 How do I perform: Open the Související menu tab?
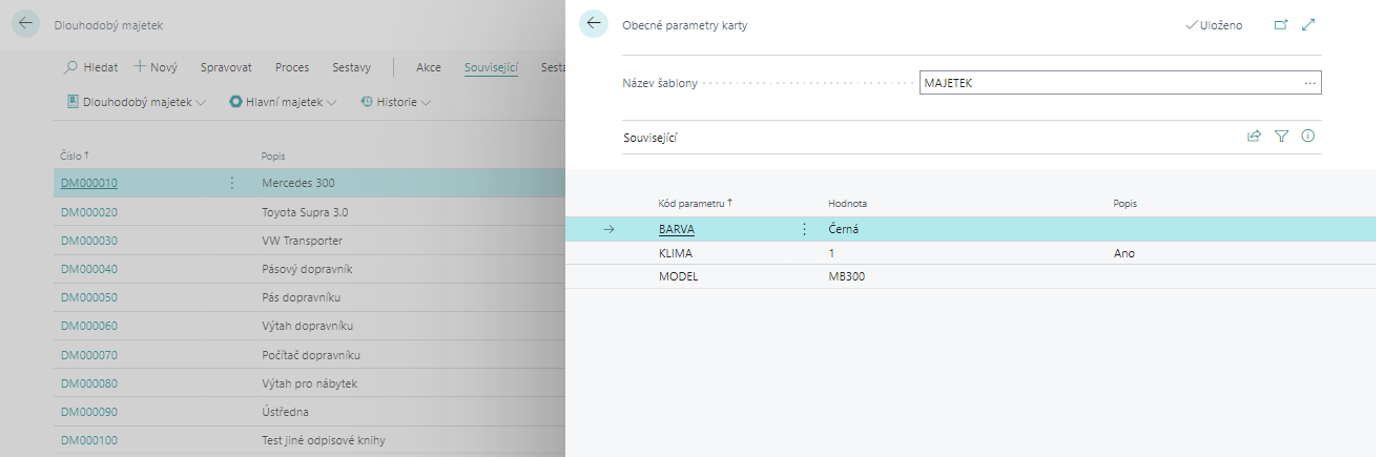(x=491, y=67)
